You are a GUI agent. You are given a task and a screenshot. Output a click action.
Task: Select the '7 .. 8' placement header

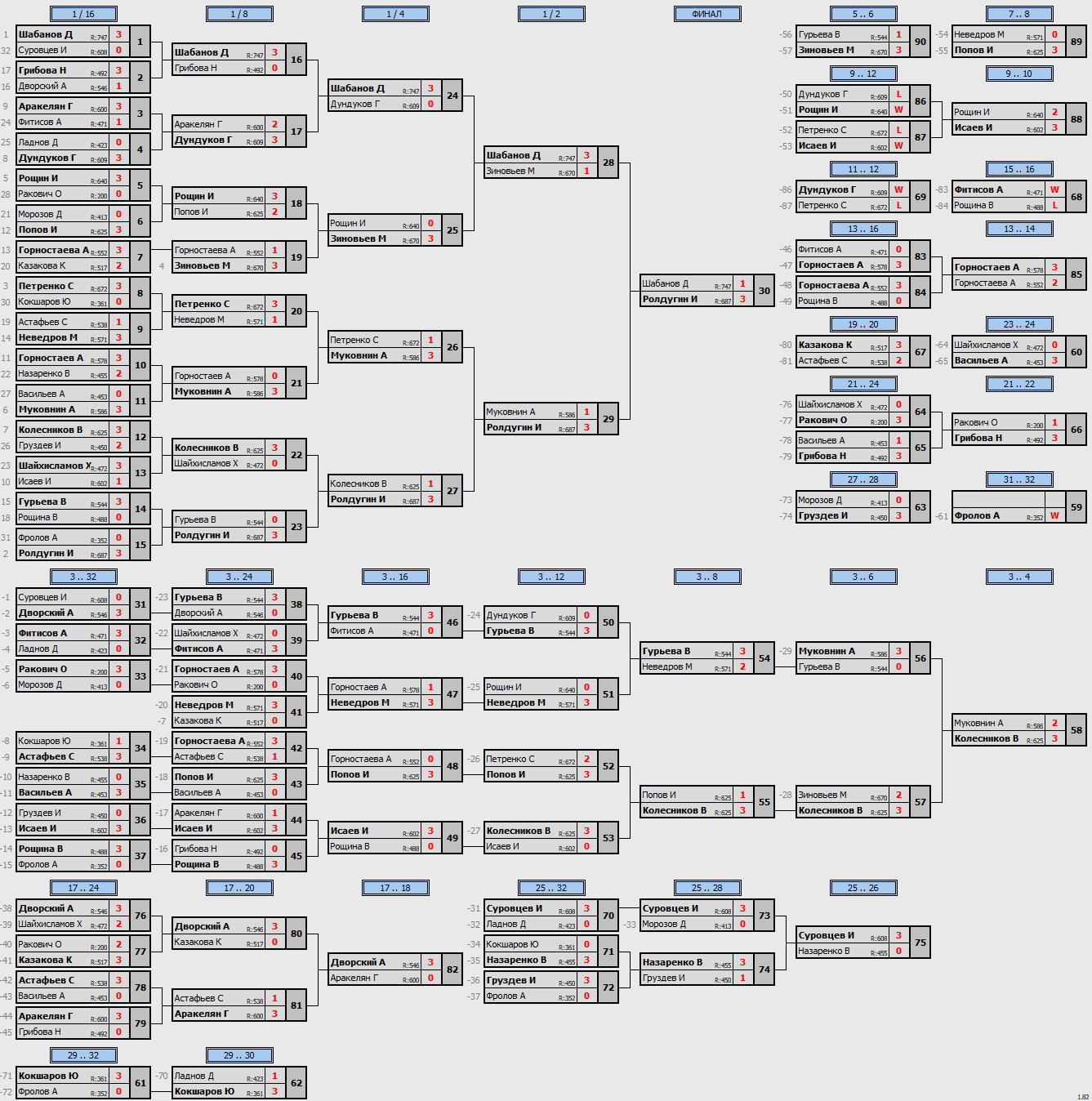point(1019,14)
